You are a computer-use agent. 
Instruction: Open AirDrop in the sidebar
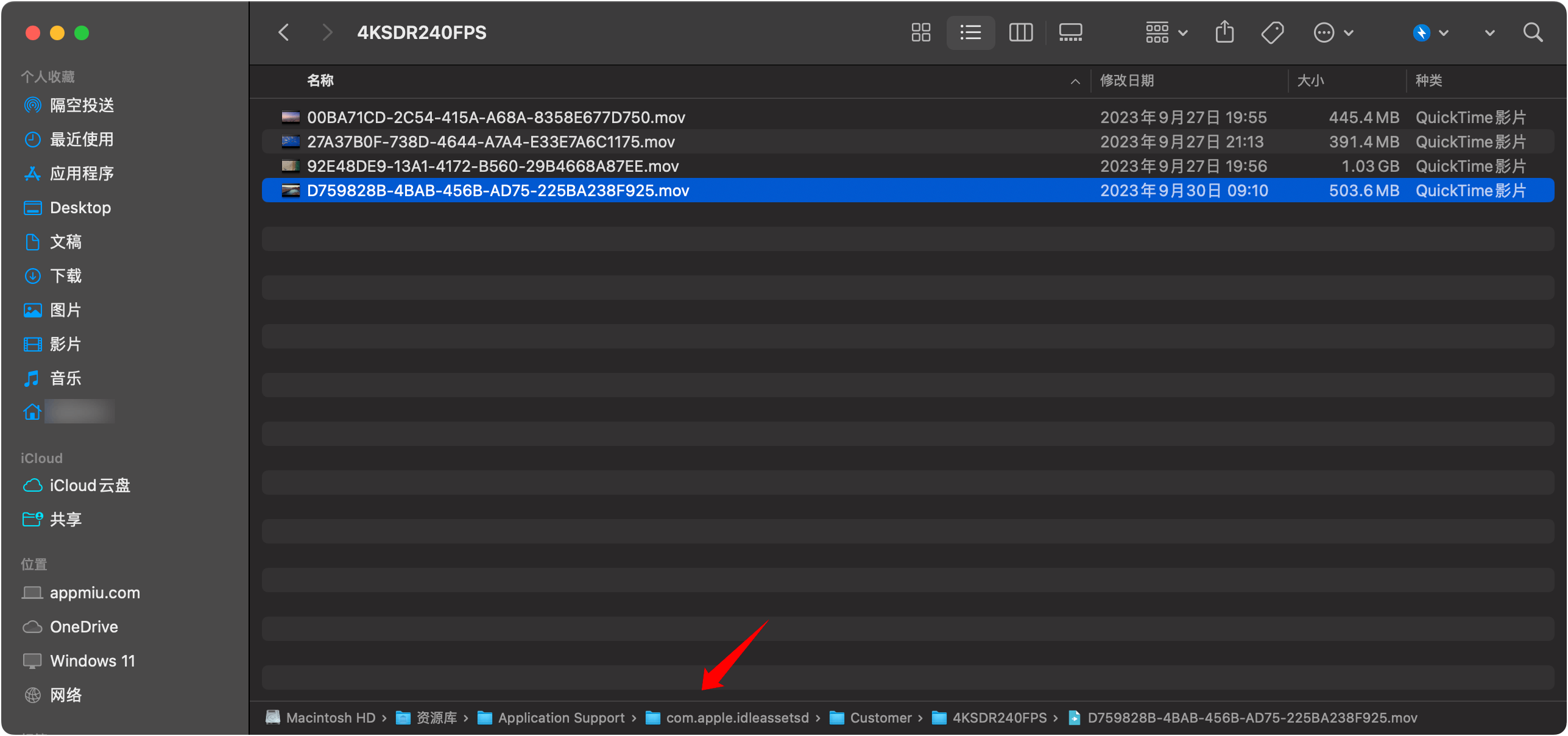tap(82, 105)
